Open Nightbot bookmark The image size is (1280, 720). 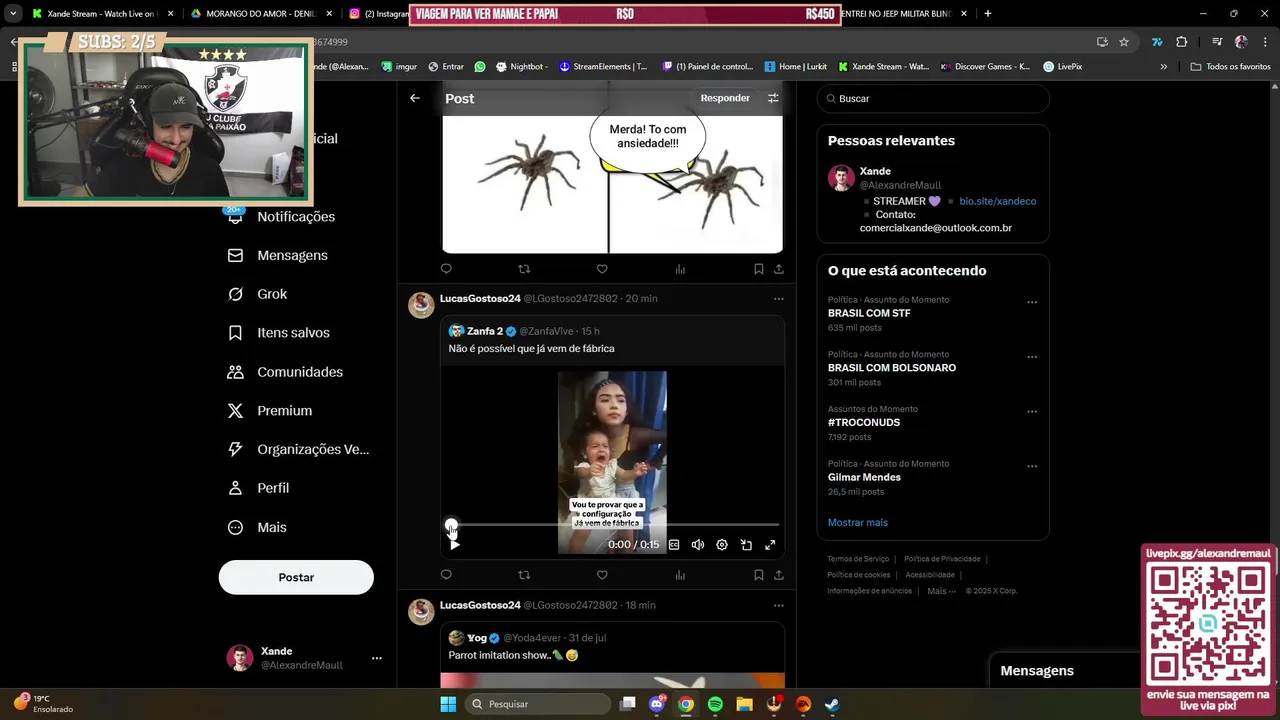click(x=521, y=67)
